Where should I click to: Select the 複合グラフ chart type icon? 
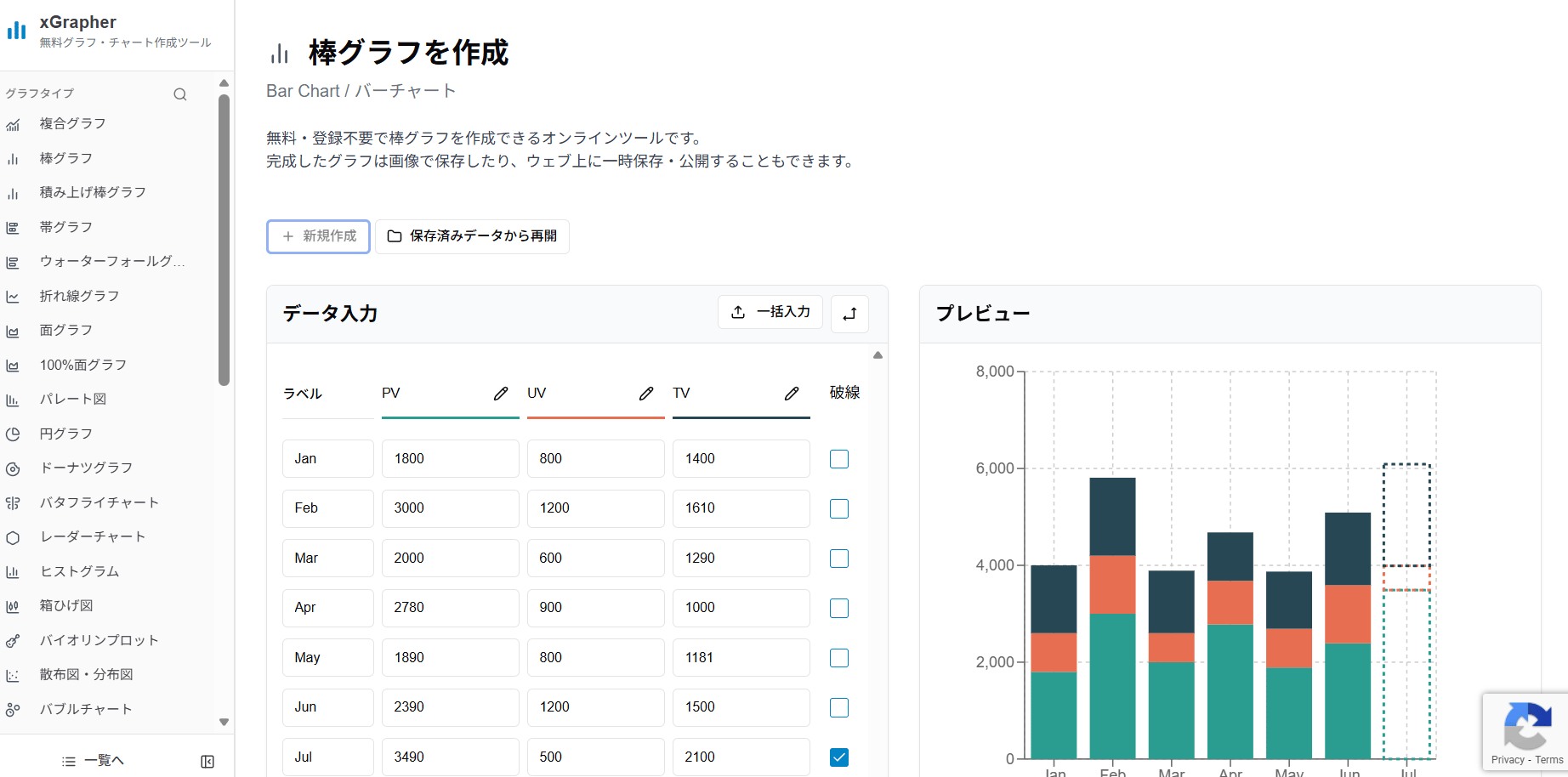[x=14, y=124]
